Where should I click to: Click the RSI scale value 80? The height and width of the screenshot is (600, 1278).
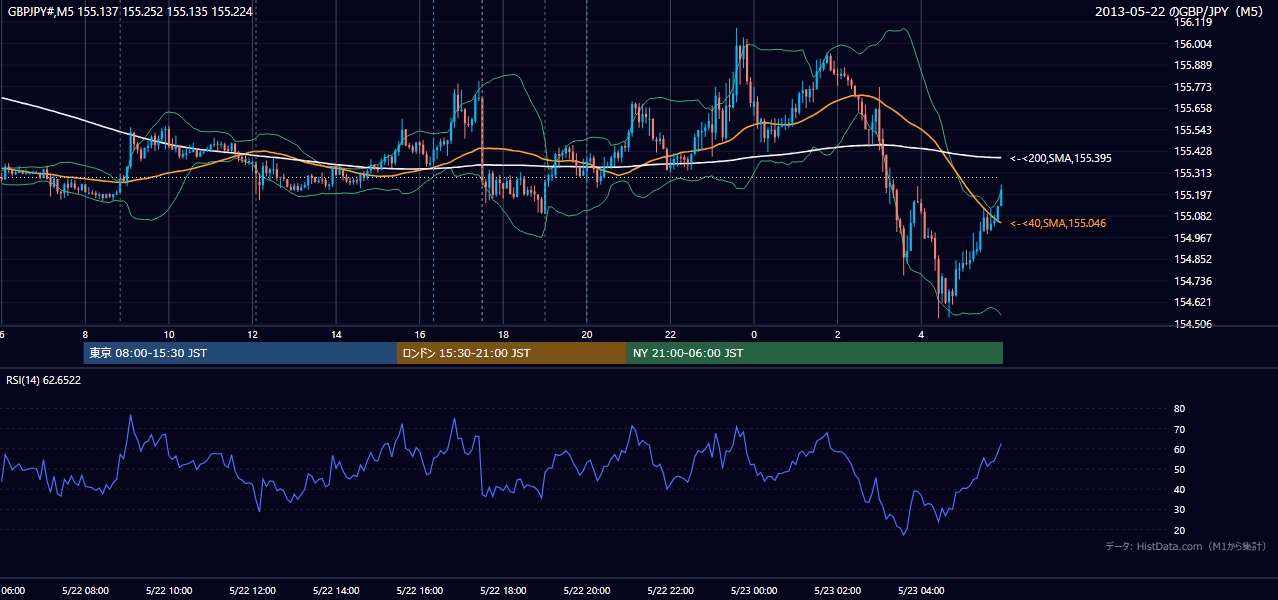click(1180, 409)
